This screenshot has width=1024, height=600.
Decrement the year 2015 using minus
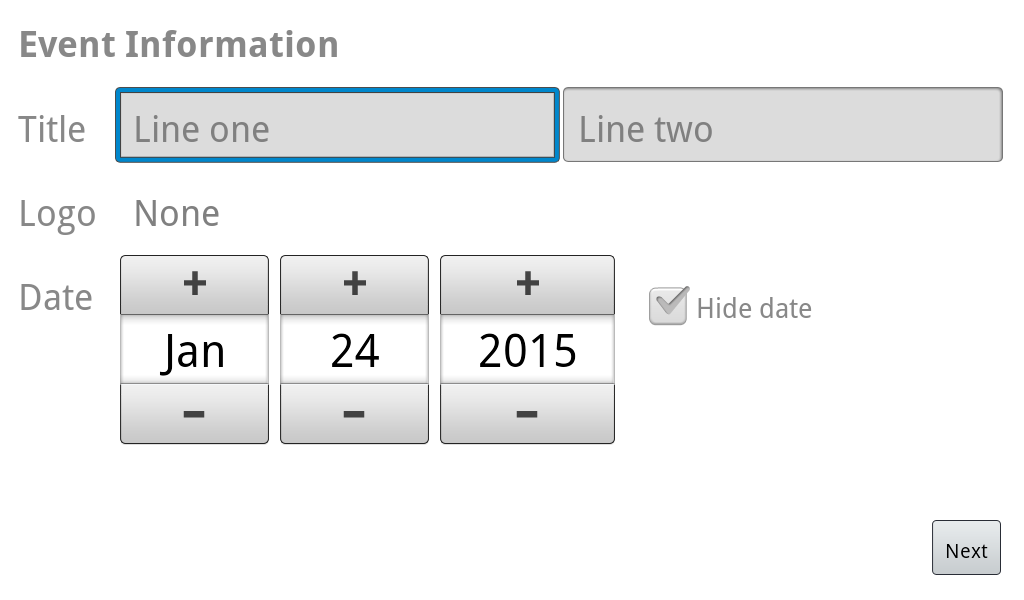(527, 414)
